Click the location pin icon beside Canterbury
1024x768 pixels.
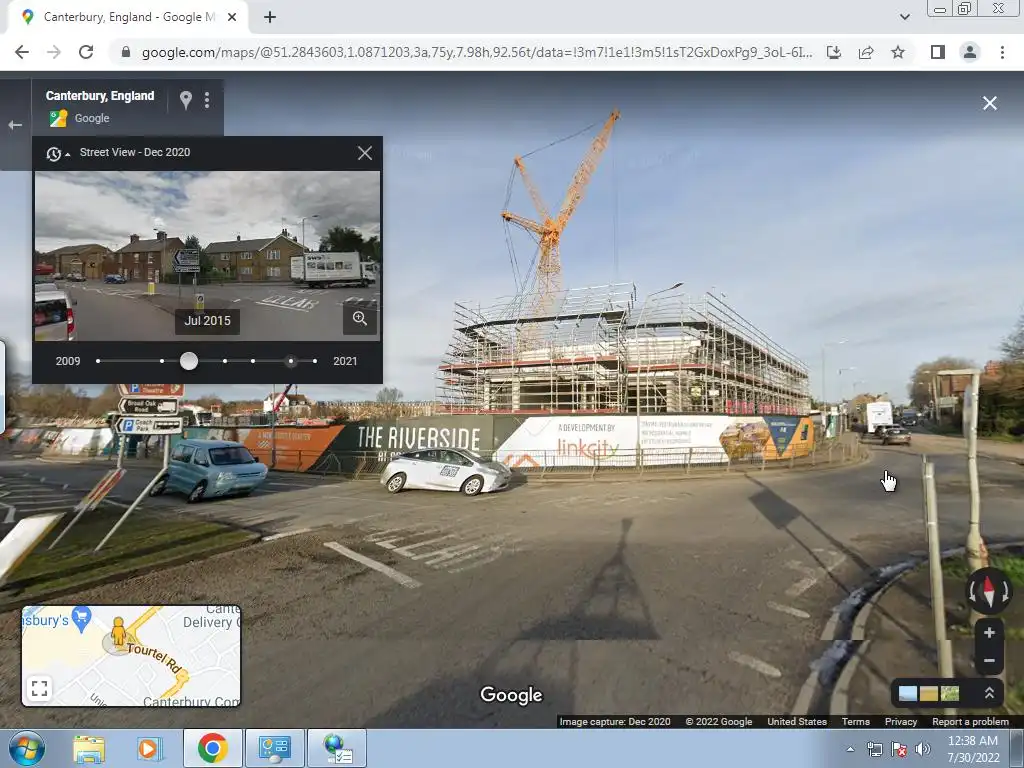click(185, 100)
